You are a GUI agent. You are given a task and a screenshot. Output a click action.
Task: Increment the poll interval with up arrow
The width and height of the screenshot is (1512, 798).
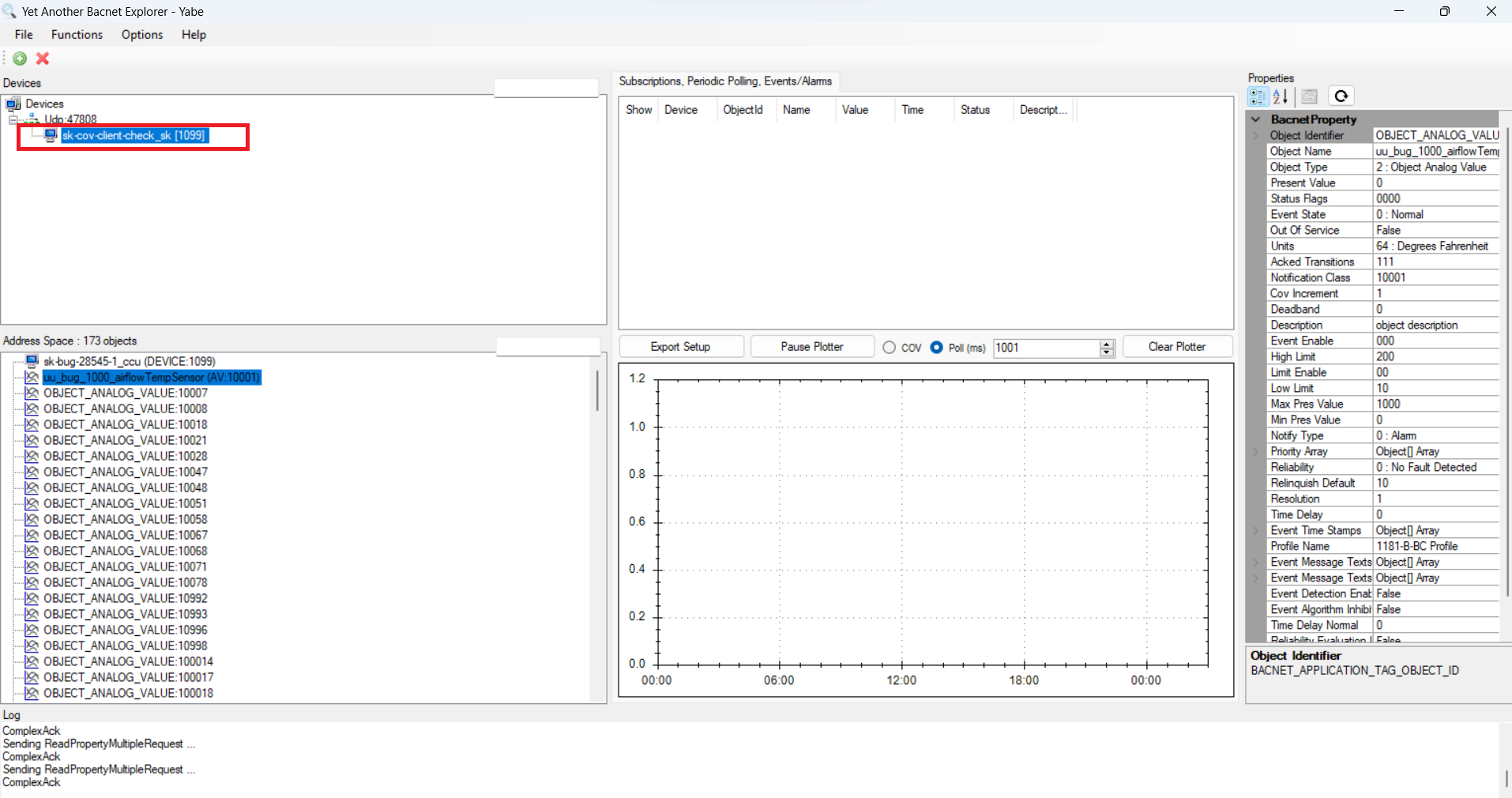(x=1108, y=344)
